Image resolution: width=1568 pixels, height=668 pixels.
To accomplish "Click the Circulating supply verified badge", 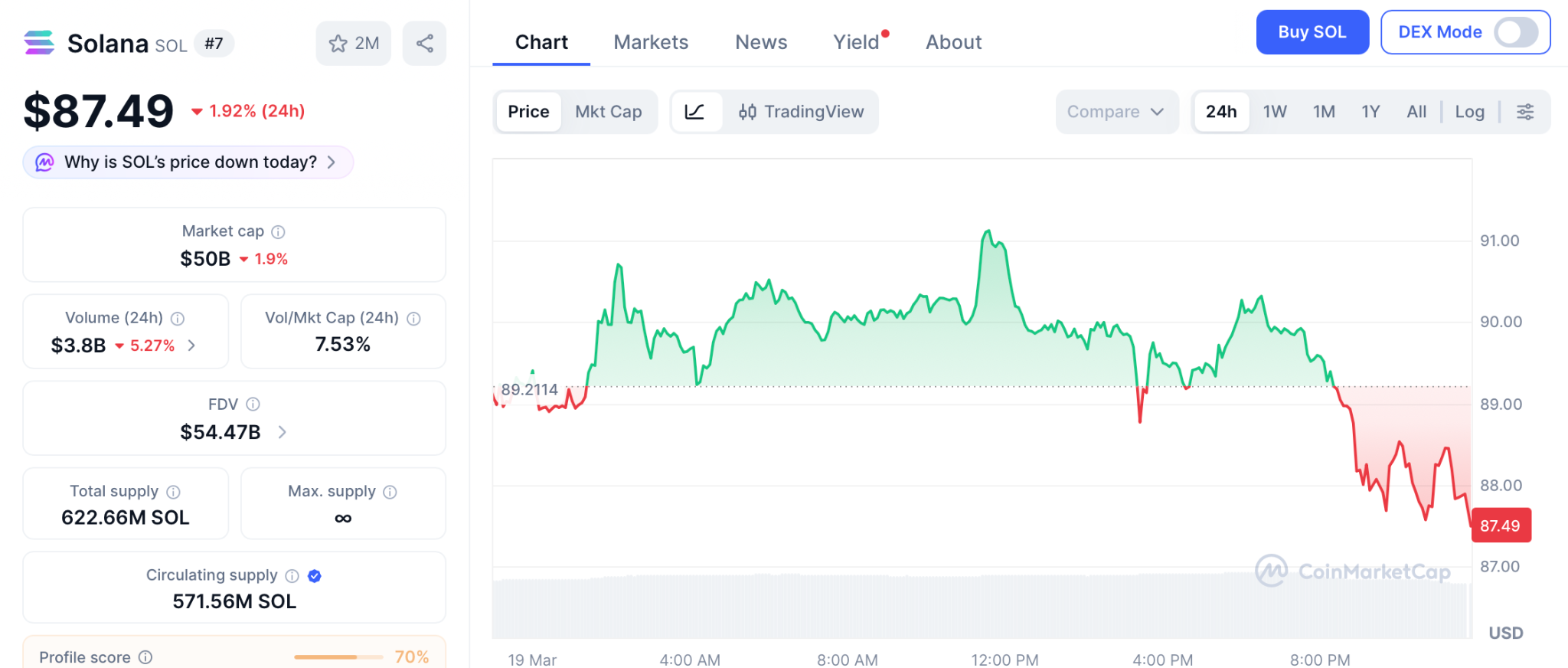I will (315, 576).
